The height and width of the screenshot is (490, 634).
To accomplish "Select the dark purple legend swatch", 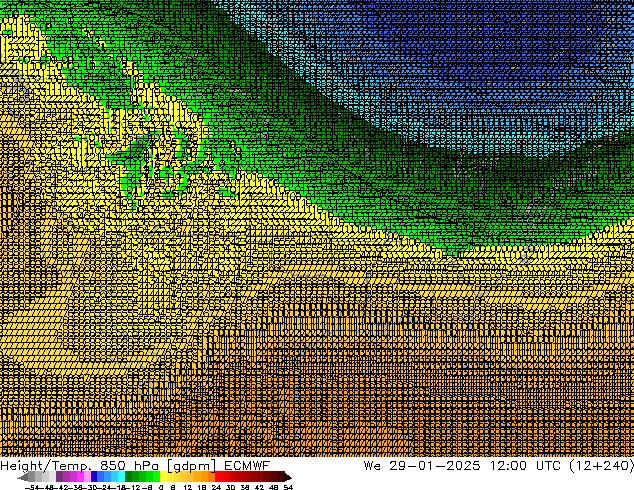I will tap(59, 477).
